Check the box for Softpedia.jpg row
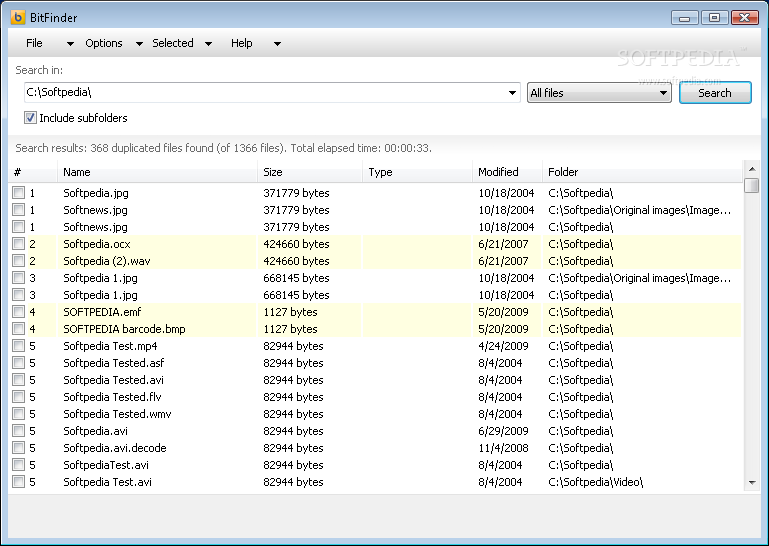 (19, 193)
